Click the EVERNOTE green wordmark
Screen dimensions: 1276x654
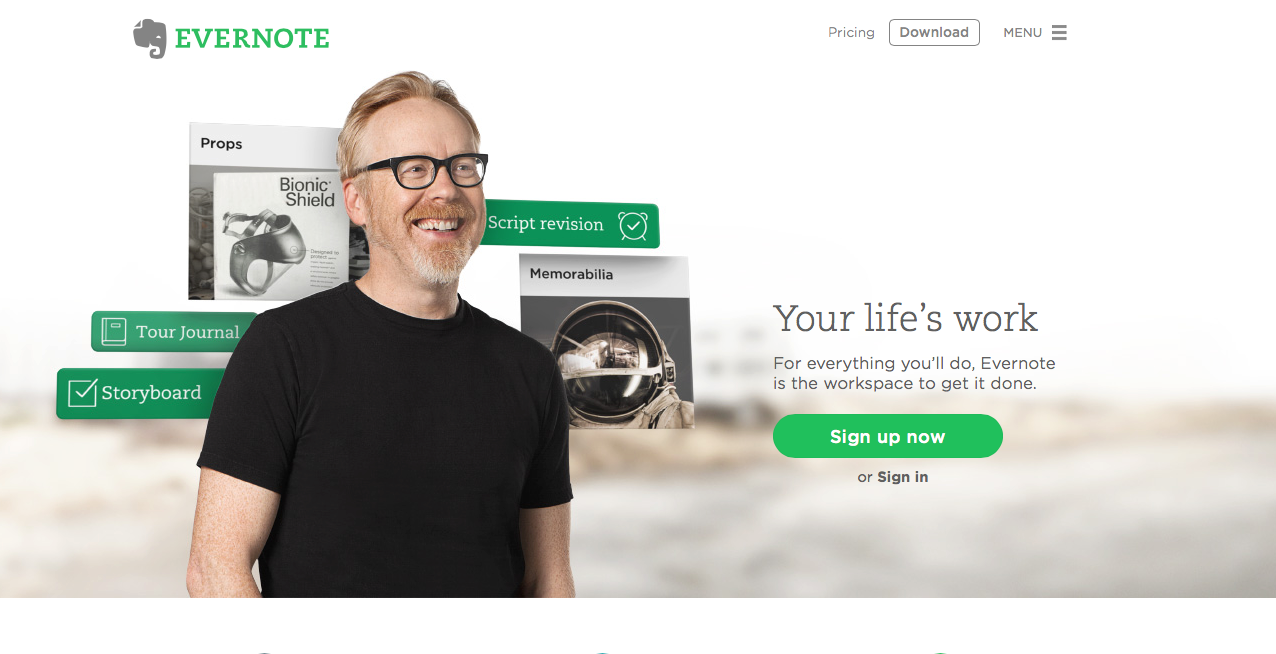tap(252, 39)
